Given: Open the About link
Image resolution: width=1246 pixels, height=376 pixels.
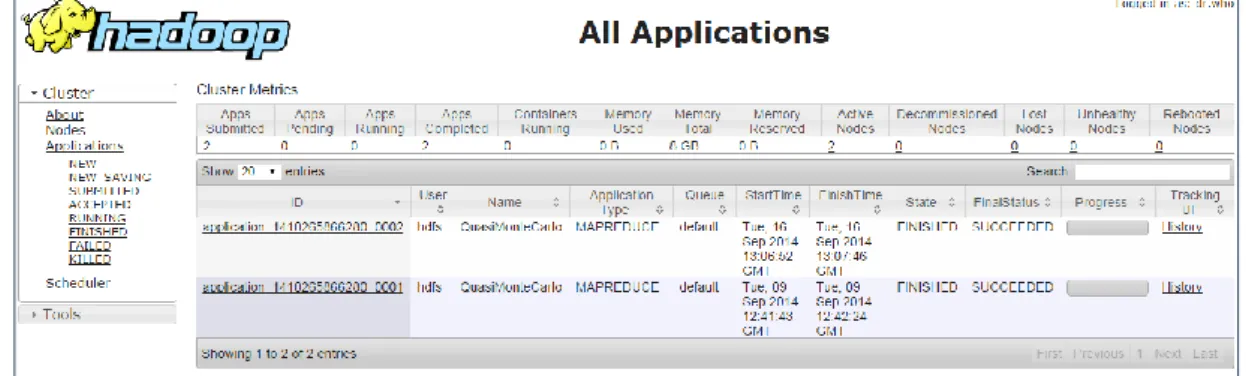Looking at the screenshot, I should (x=64, y=115).
